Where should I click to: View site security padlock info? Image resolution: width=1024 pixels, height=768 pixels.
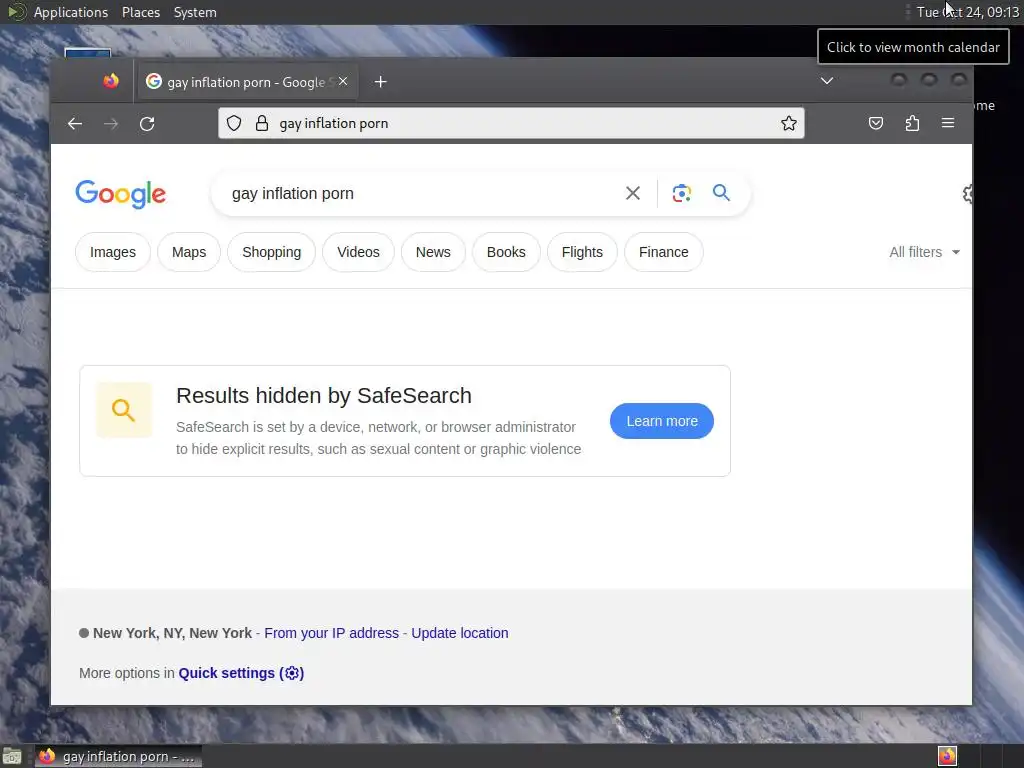click(x=262, y=123)
